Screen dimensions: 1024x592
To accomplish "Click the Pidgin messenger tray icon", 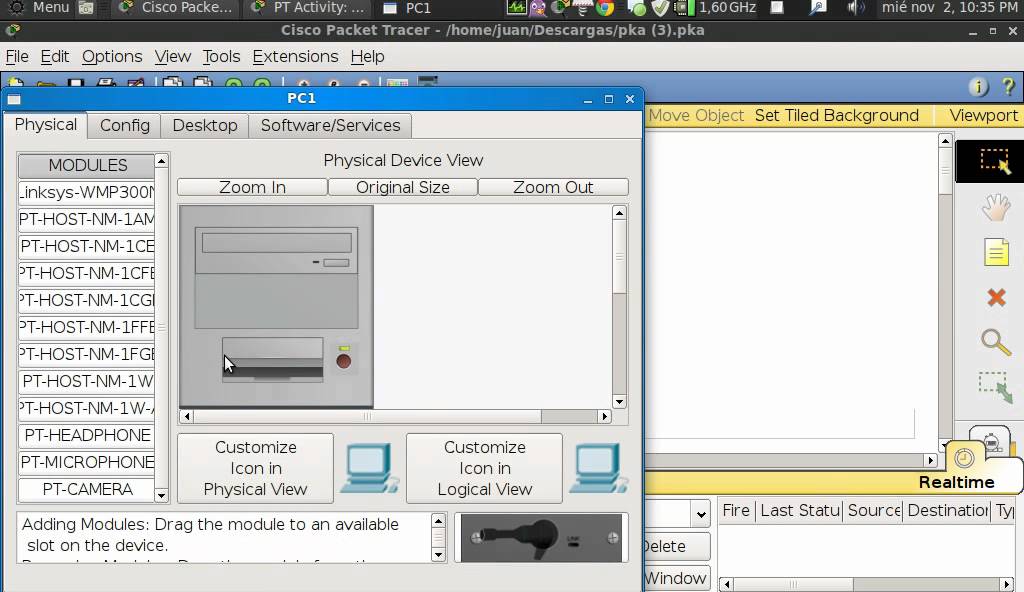I will click(538, 8).
